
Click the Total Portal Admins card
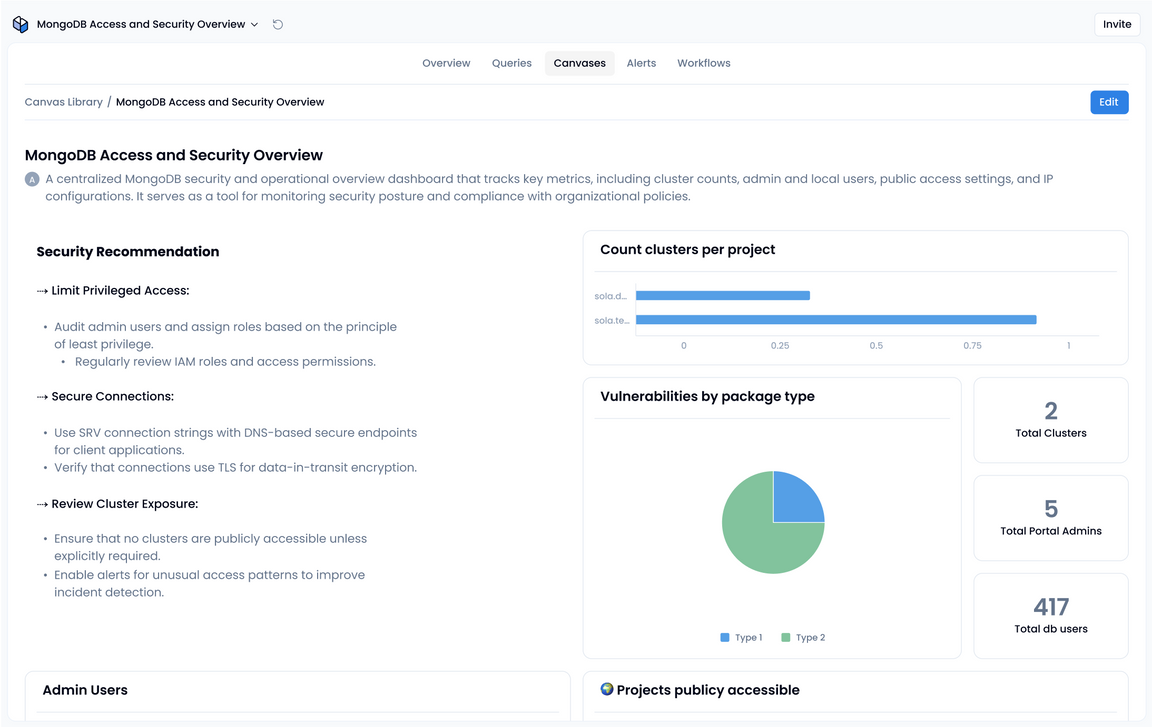pos(1051,518)
